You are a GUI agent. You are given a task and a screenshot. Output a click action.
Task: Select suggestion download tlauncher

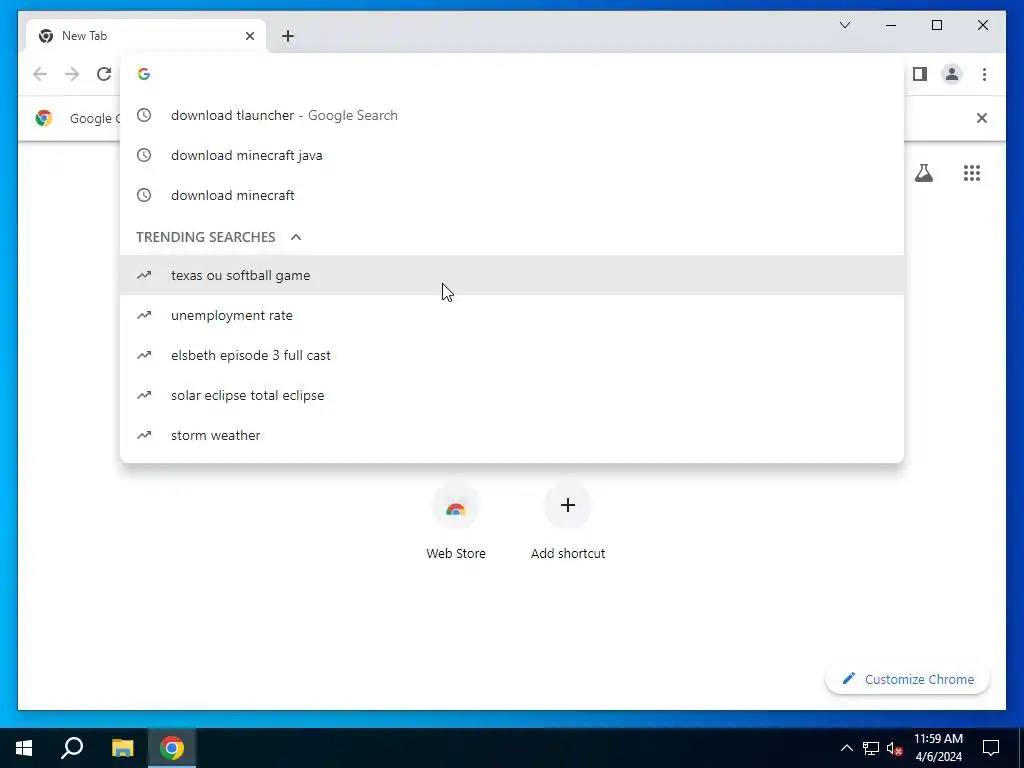pos(512,116)
